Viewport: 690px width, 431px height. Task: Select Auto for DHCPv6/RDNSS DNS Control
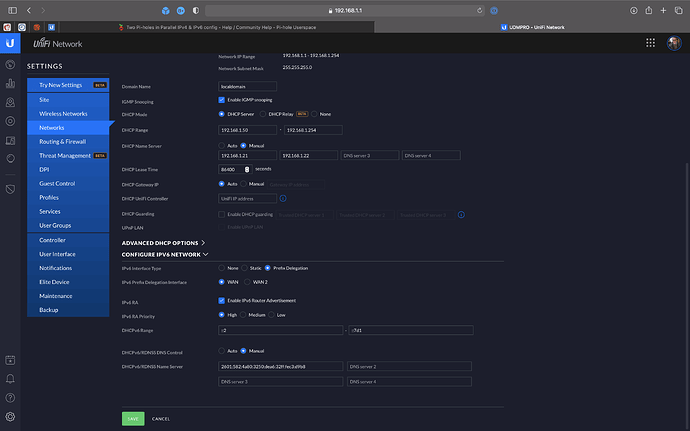(x=221, y=351)
